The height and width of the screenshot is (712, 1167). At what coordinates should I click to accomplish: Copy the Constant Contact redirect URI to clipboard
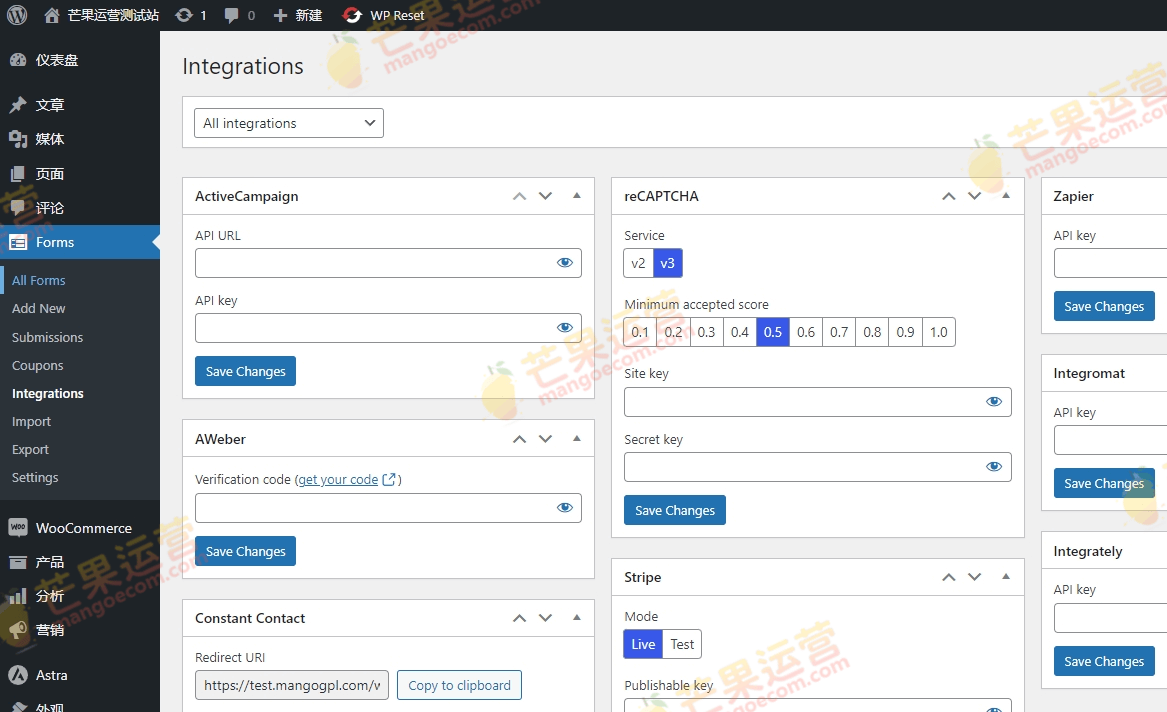pos(459,685)
